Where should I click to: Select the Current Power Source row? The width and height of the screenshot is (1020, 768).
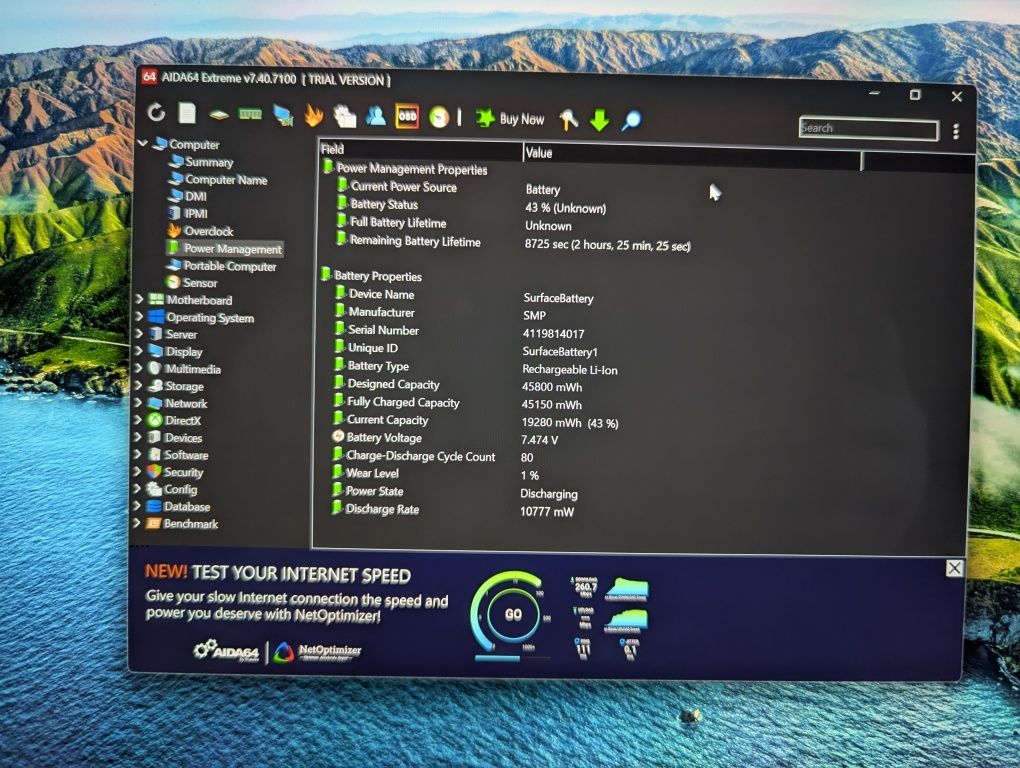pyautogui.click(x=449, y=188)
